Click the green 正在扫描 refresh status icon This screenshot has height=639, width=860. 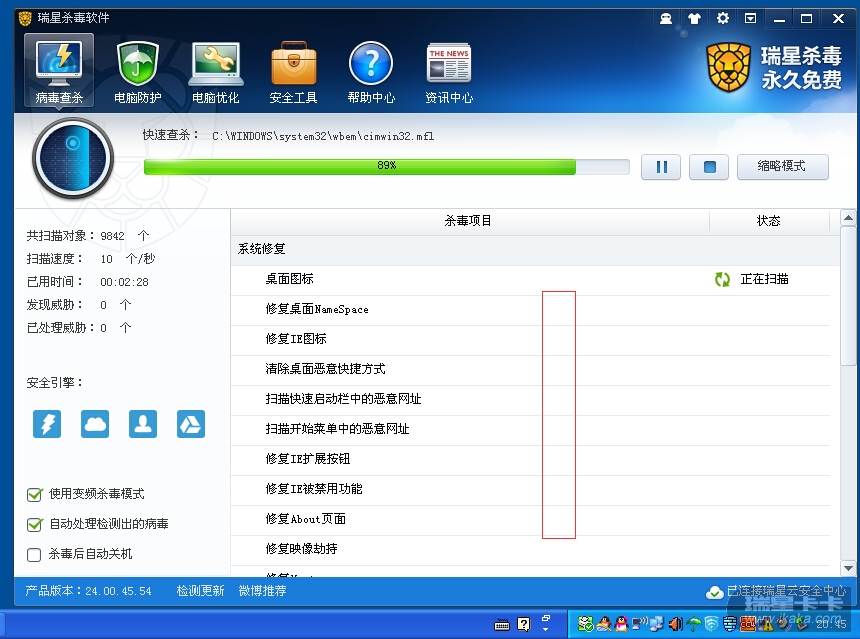click(x=722, y=280)
